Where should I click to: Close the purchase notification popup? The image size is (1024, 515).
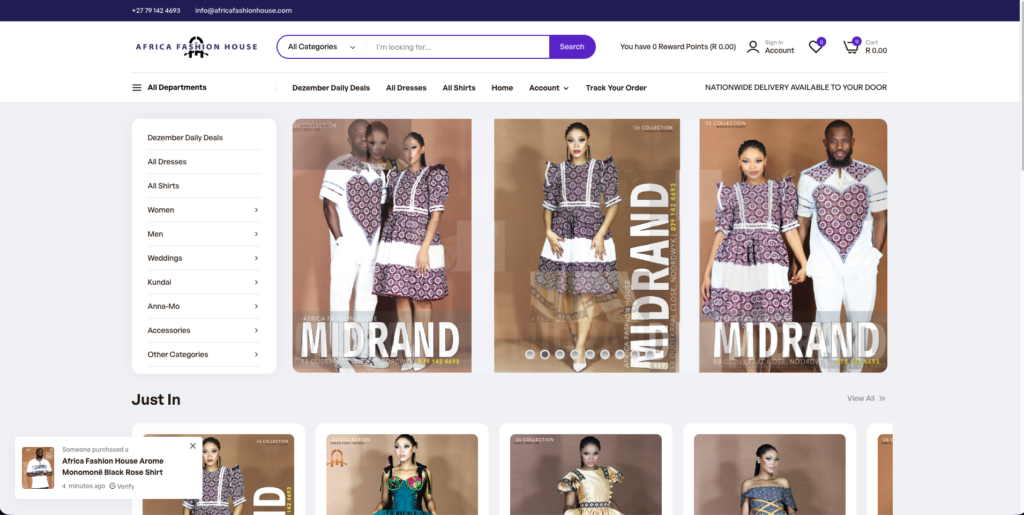193,446
